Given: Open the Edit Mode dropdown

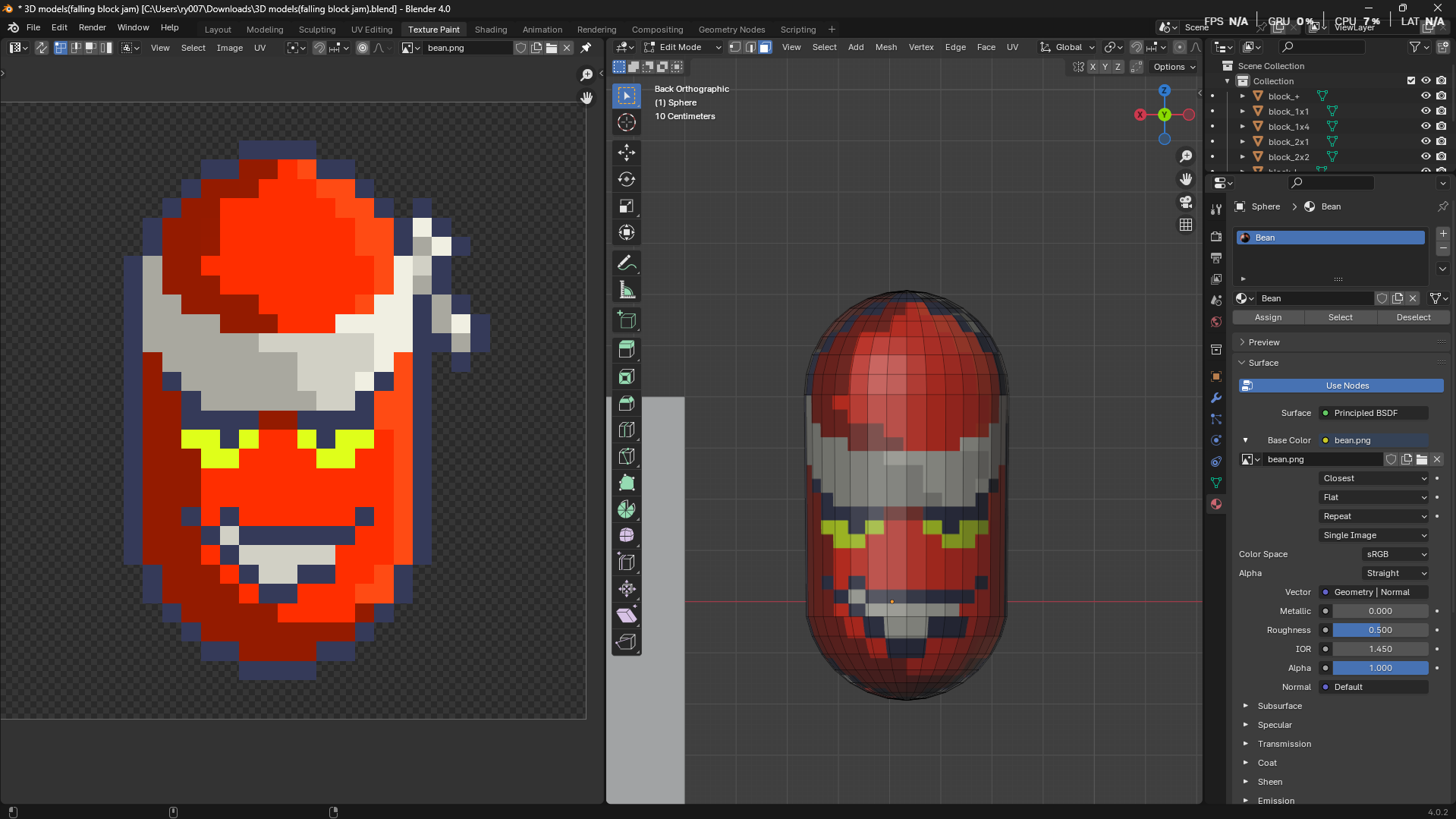Looking at the screenshot, I should pos(682,47).
